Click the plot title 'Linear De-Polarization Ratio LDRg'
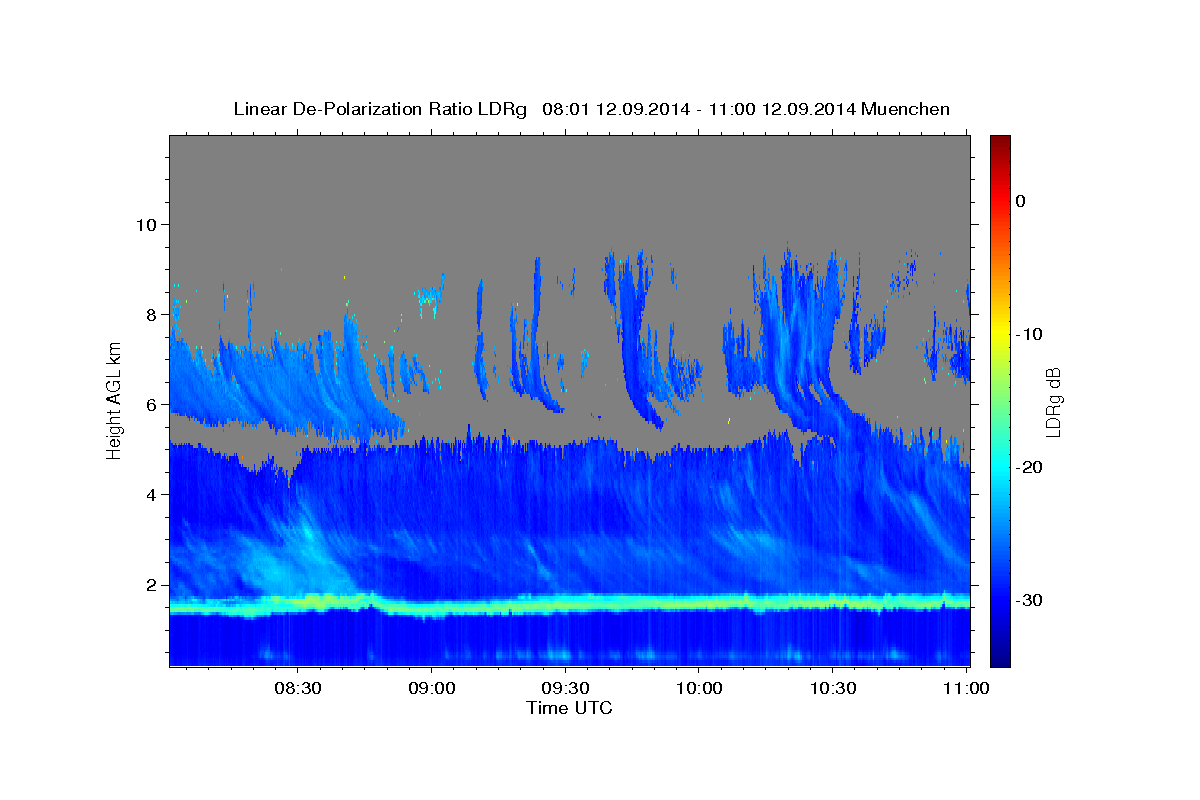Viewport: 1200px width, 800px height. (380, 109)
